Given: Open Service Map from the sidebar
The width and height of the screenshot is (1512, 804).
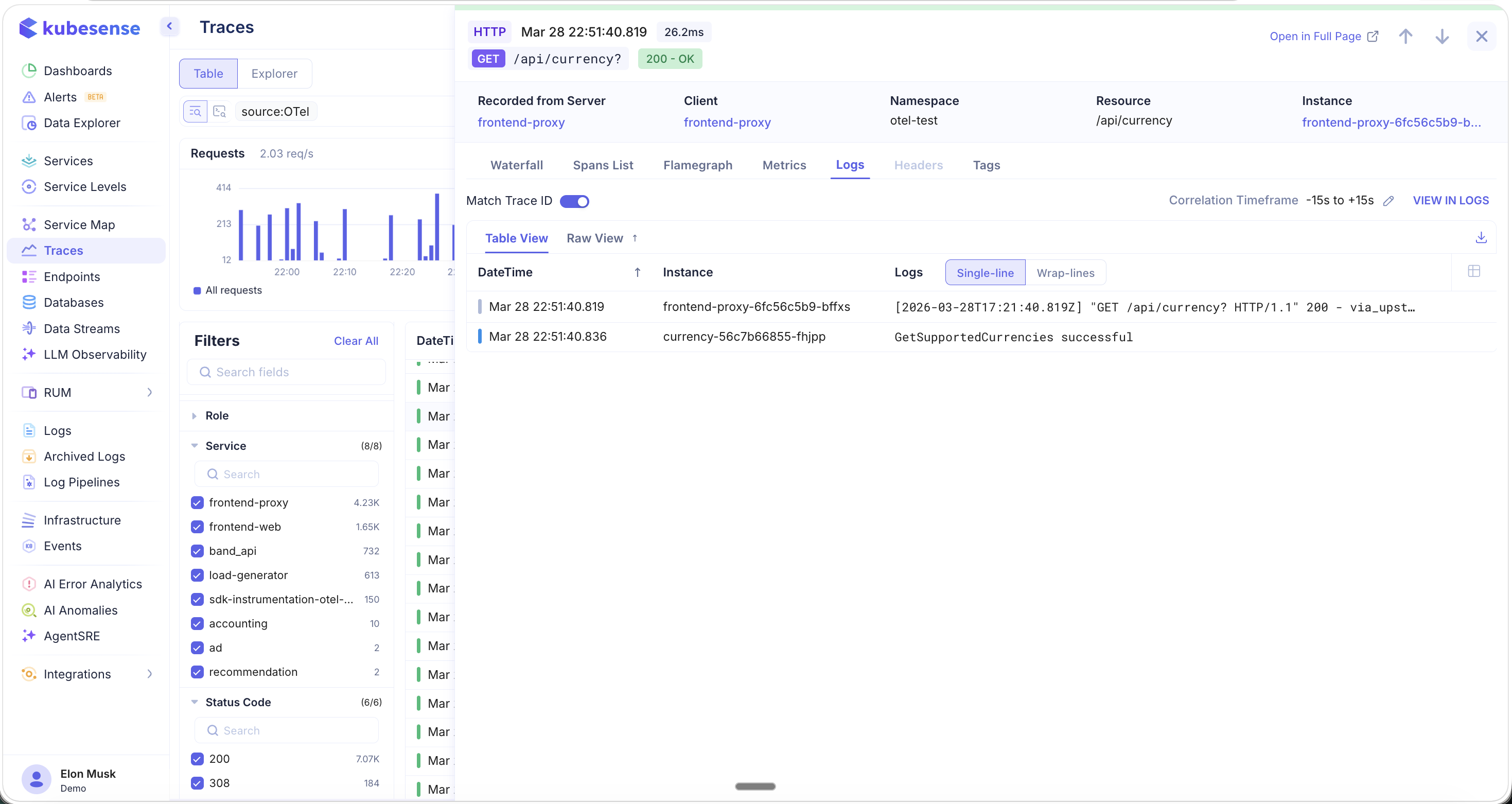Looking at the screenshot, I should [x=79, y=225].
